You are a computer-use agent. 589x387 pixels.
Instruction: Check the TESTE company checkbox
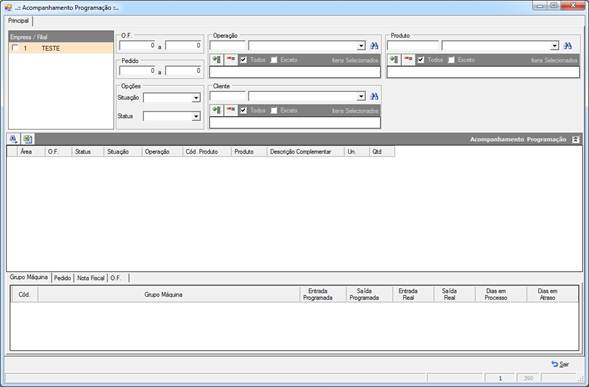click(15, 48)
